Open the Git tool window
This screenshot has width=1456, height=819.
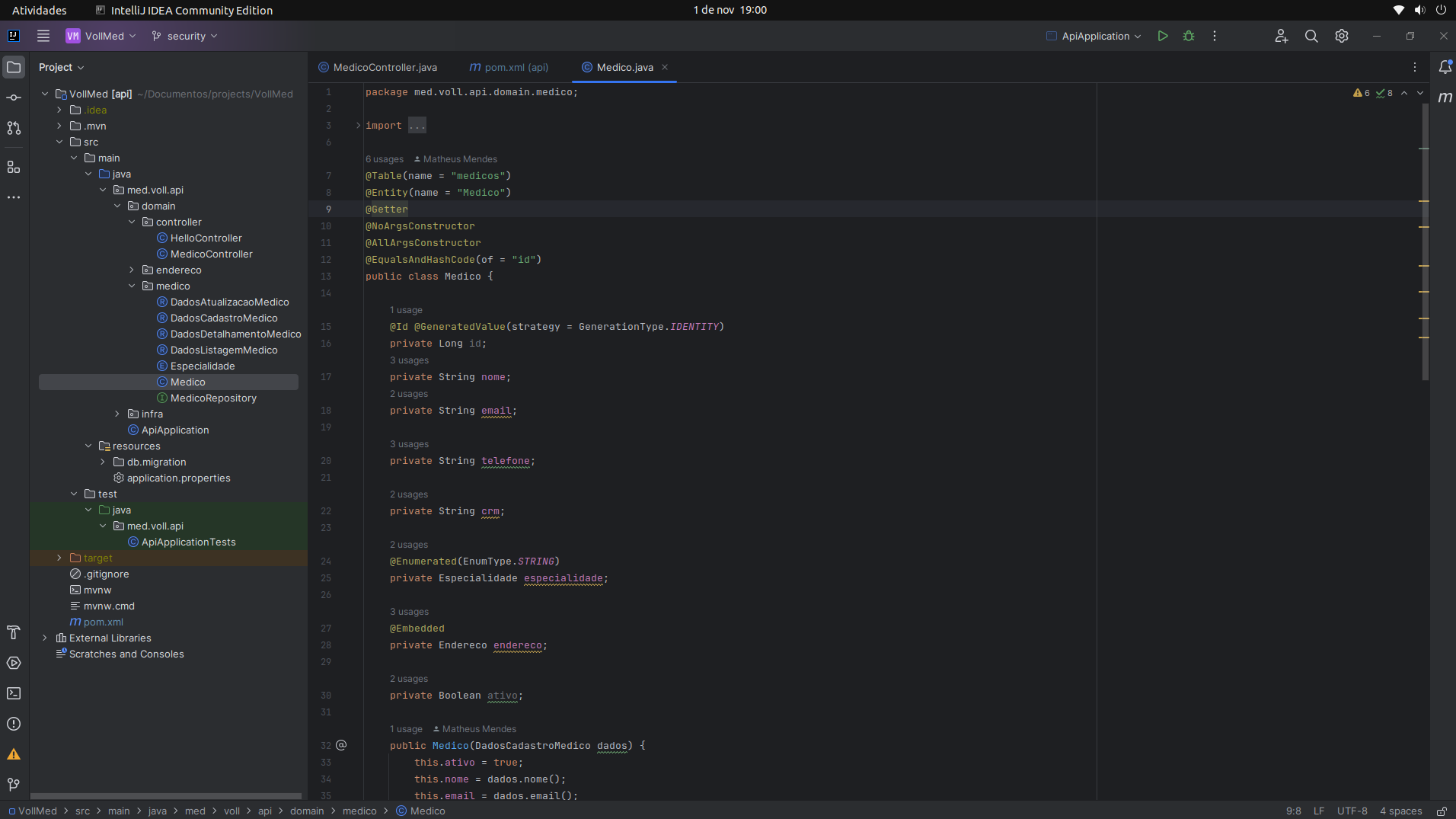(x=14, y=785)
